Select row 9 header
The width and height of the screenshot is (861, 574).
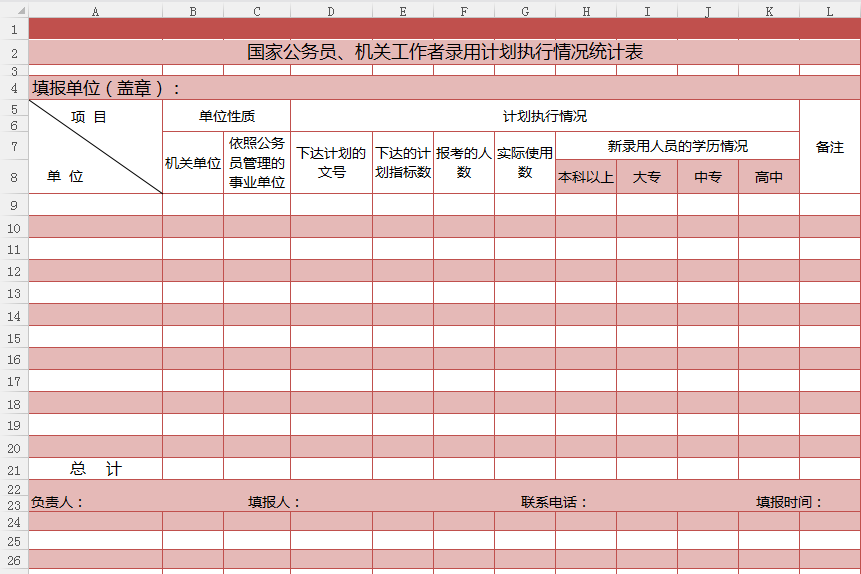(14, 205)
